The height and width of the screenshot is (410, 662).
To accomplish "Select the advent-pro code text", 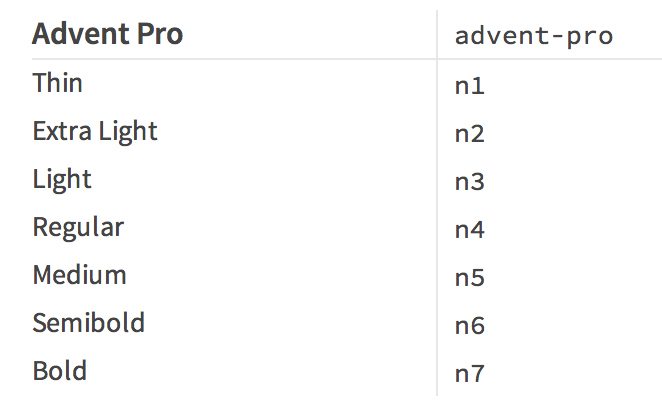I will (x=534, y=37).
